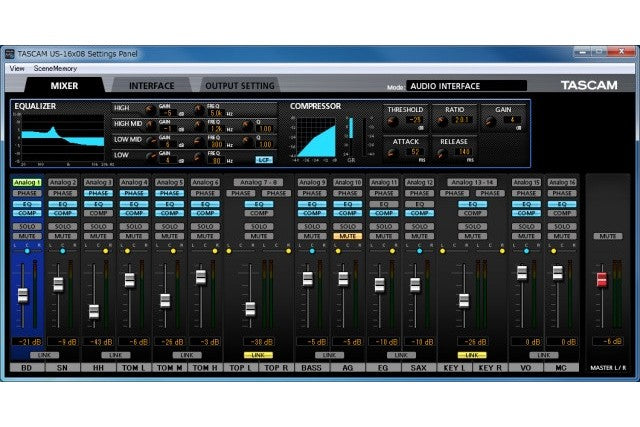Click the HIGH MID FREQ knob
The image size is (640, 427).
pos(199,126)
